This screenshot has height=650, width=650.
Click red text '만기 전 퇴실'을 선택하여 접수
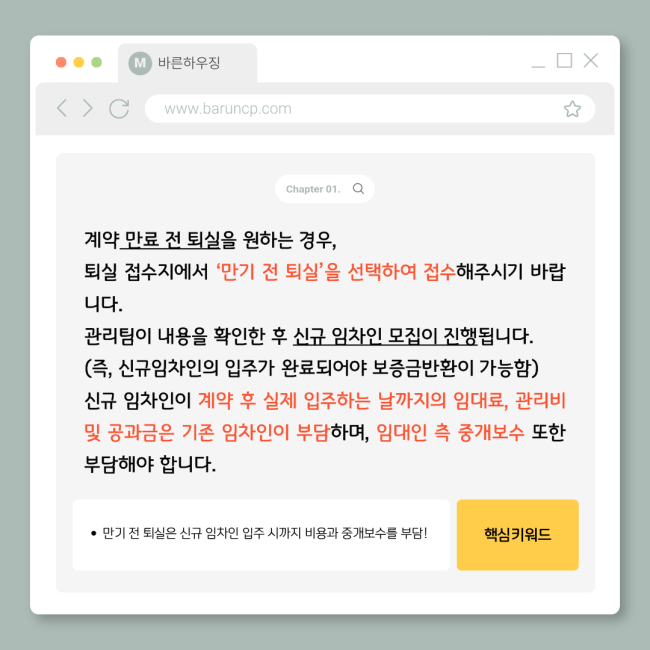coord(336,272)
